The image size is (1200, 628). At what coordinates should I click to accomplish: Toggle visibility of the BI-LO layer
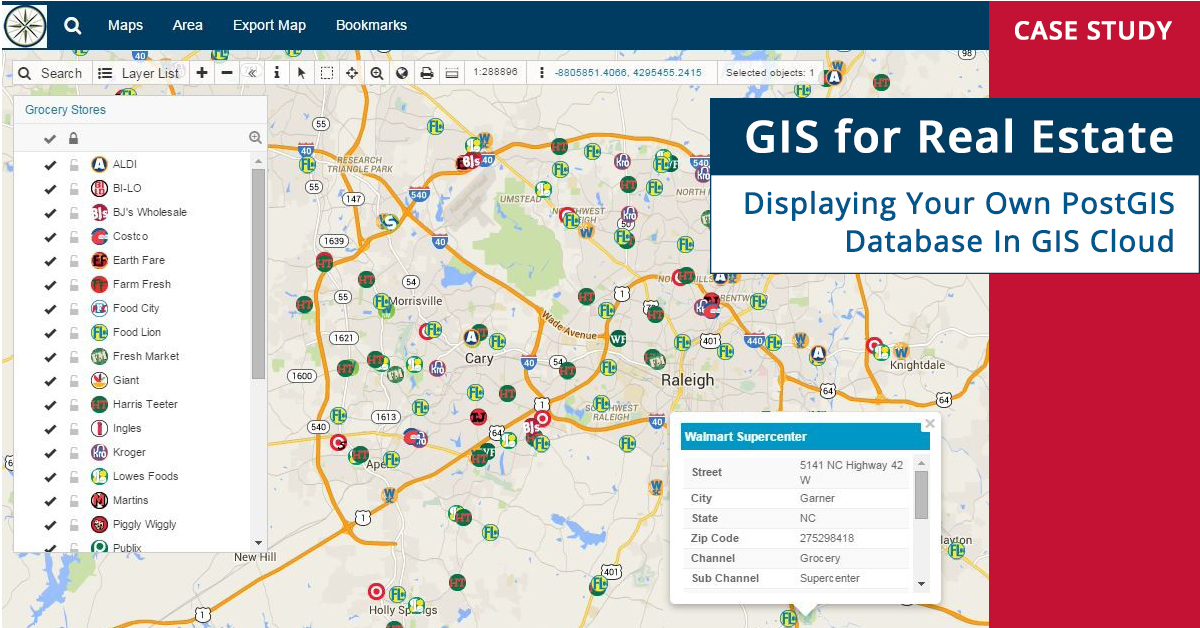(50, 188)
